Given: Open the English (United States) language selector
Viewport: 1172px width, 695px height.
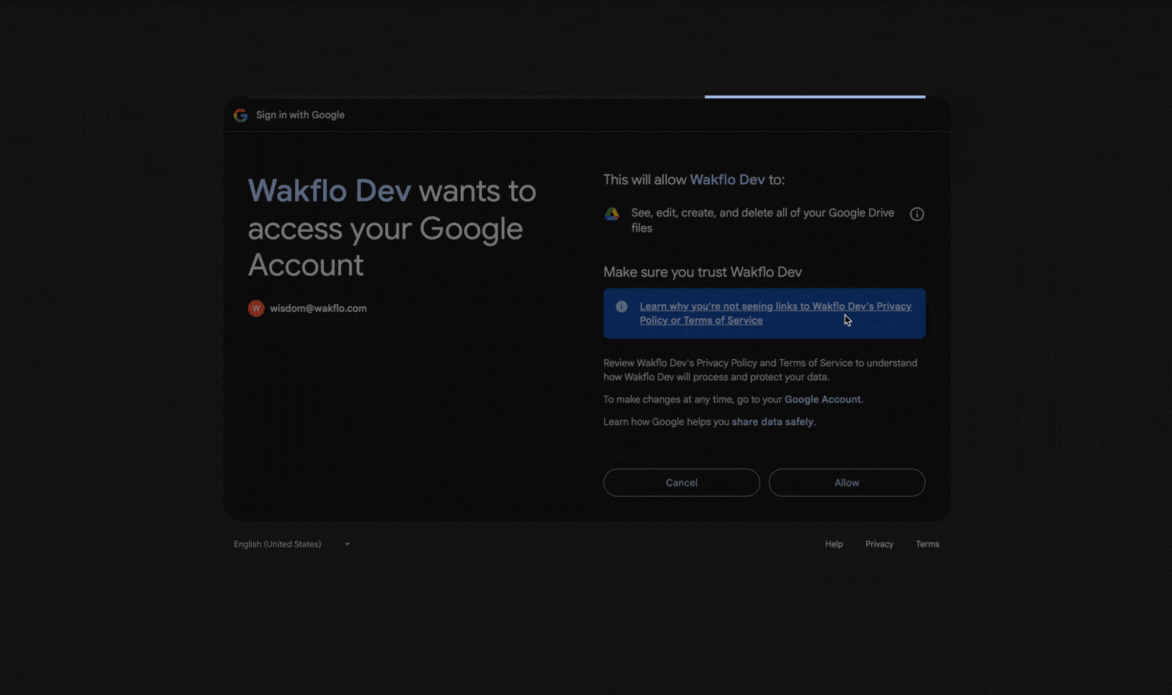Looking at the screenshot, I should 276,543.
